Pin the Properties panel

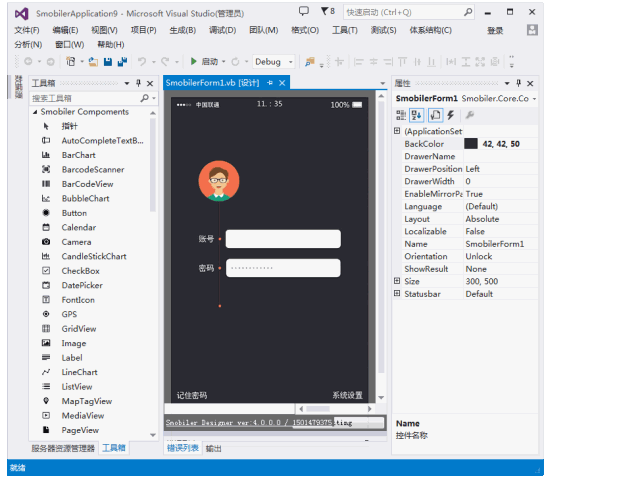[x=518, y=83]
